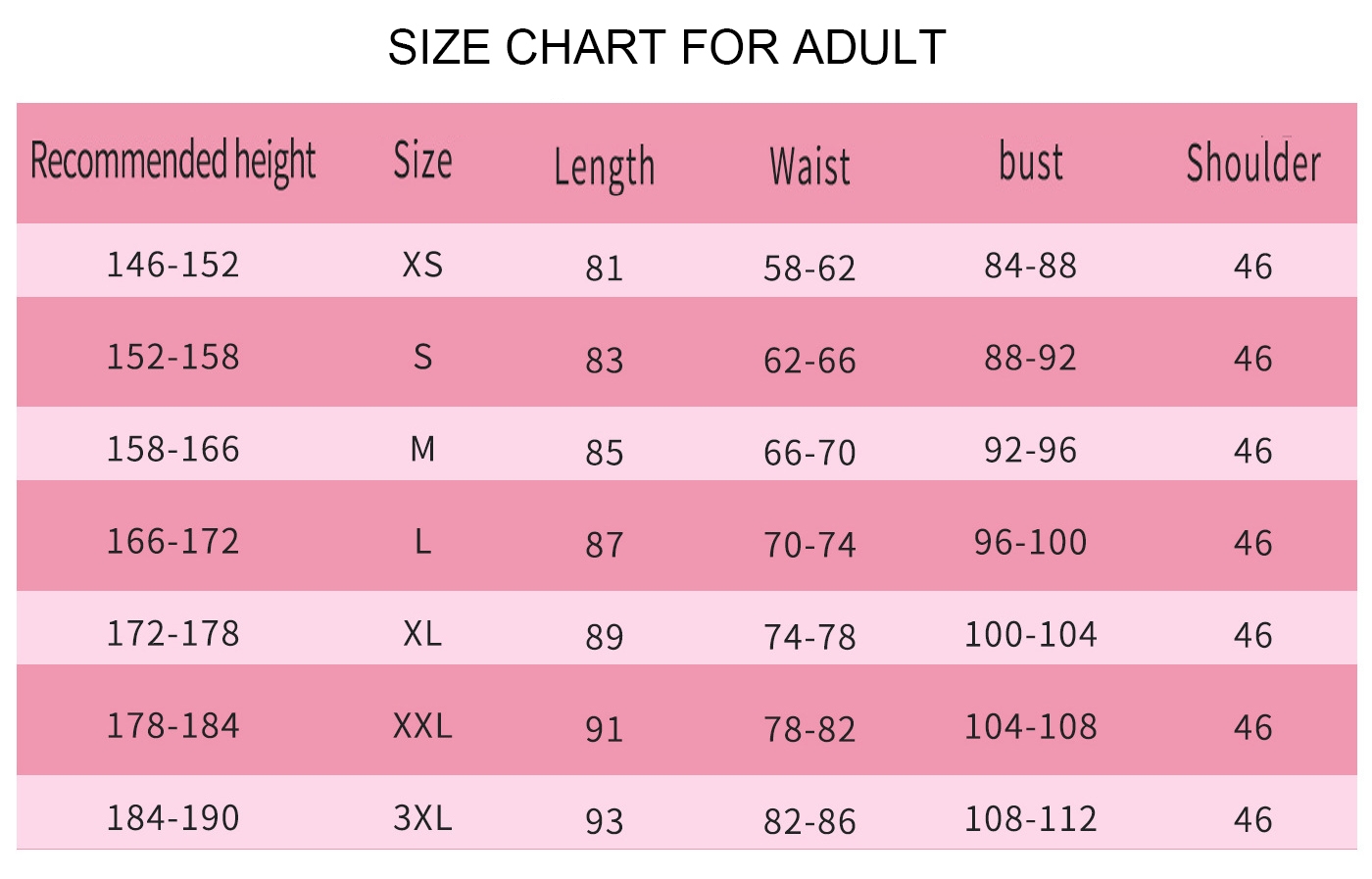
Task: Select the bust range 96-100
Action: [1030, 542]
